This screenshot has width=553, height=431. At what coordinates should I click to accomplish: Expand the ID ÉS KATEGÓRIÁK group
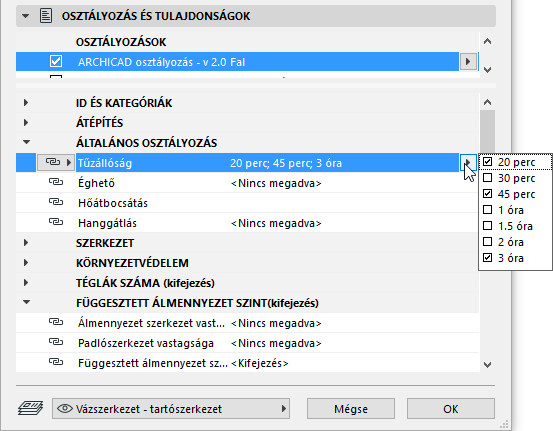click(x=26, y=103)
